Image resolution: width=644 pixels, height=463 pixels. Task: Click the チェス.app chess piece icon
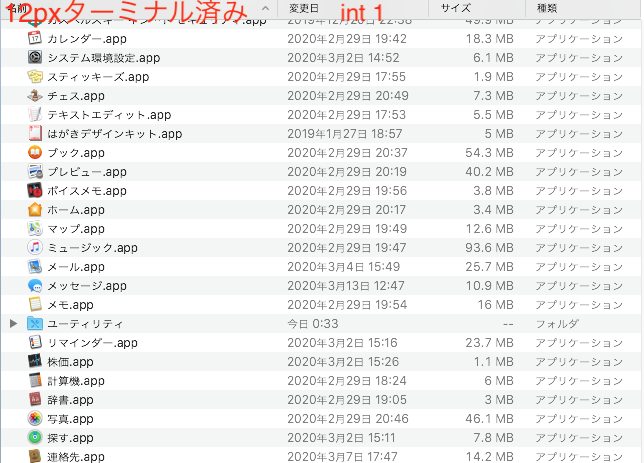pyautogui.click(x=35, y=95)
